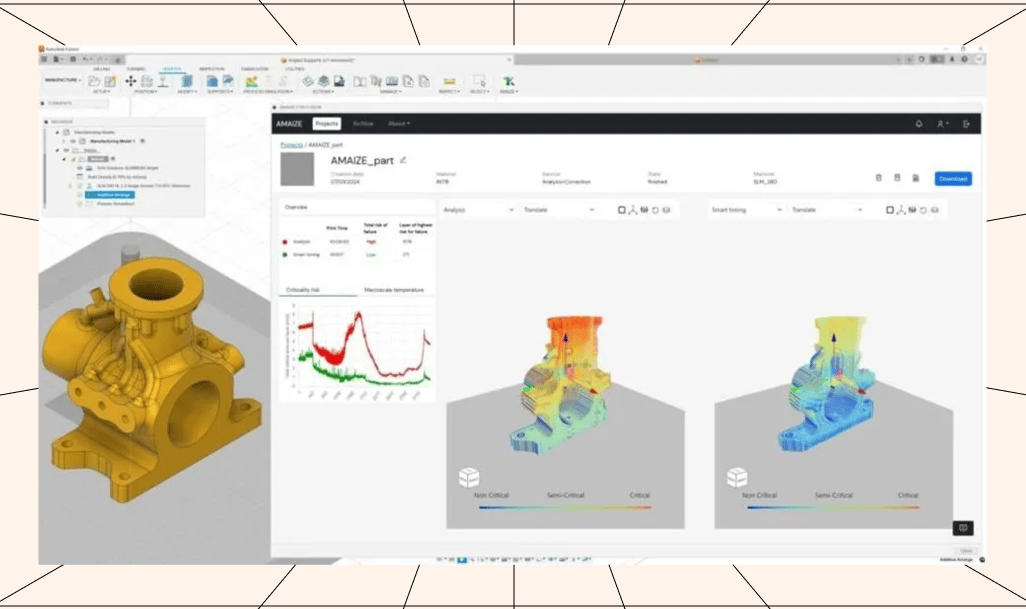Toggle the Setups visibility eye in browser
The height and width of the screenshot is (609, 1026).
[66, 150]
